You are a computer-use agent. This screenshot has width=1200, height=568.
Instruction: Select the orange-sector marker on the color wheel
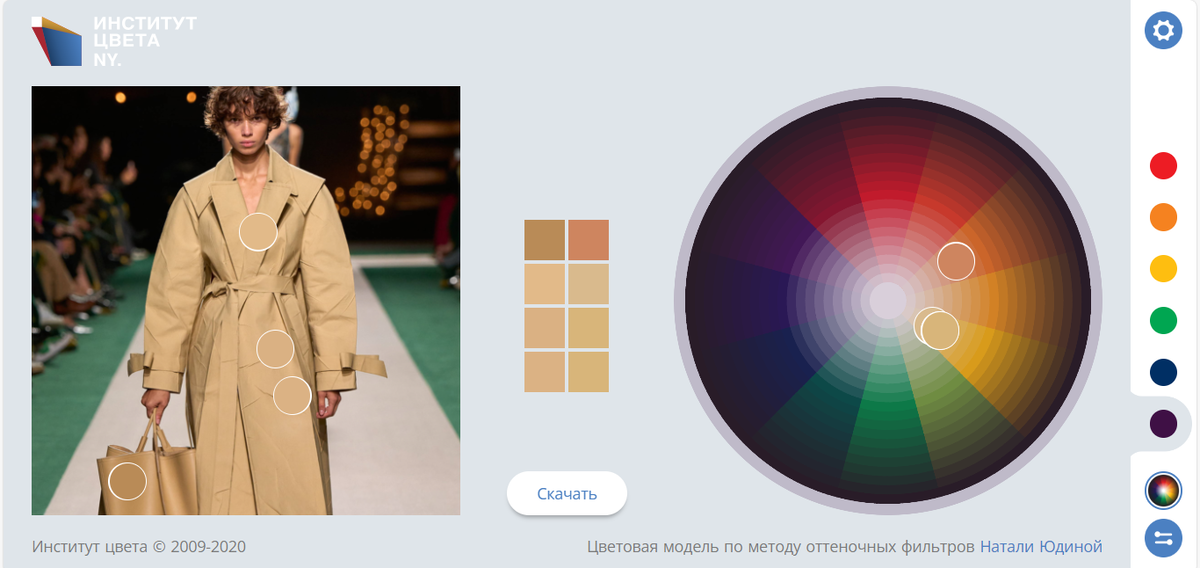956,261
